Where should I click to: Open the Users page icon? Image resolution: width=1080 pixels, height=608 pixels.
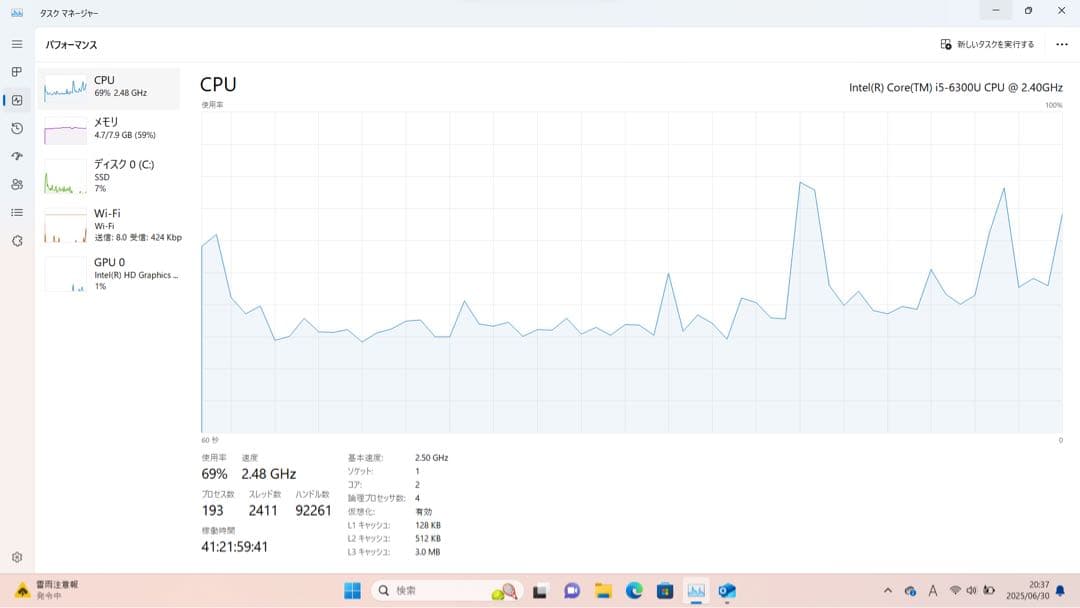click(x=16, y=184)
